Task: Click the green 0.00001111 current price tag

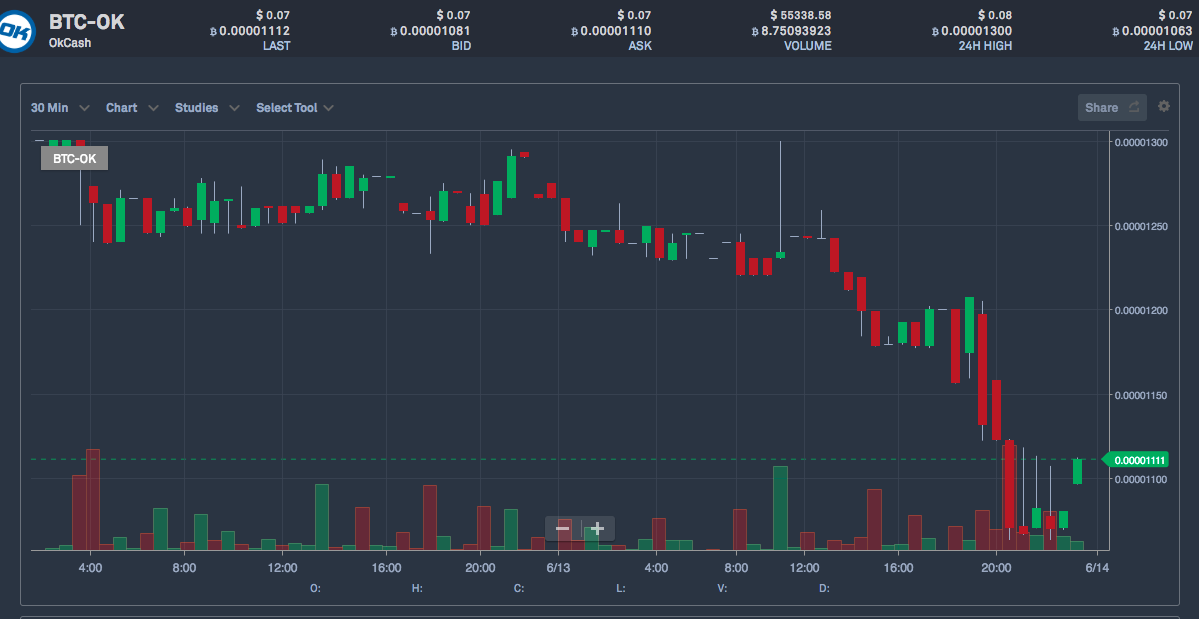Action: click(1134, 459)
